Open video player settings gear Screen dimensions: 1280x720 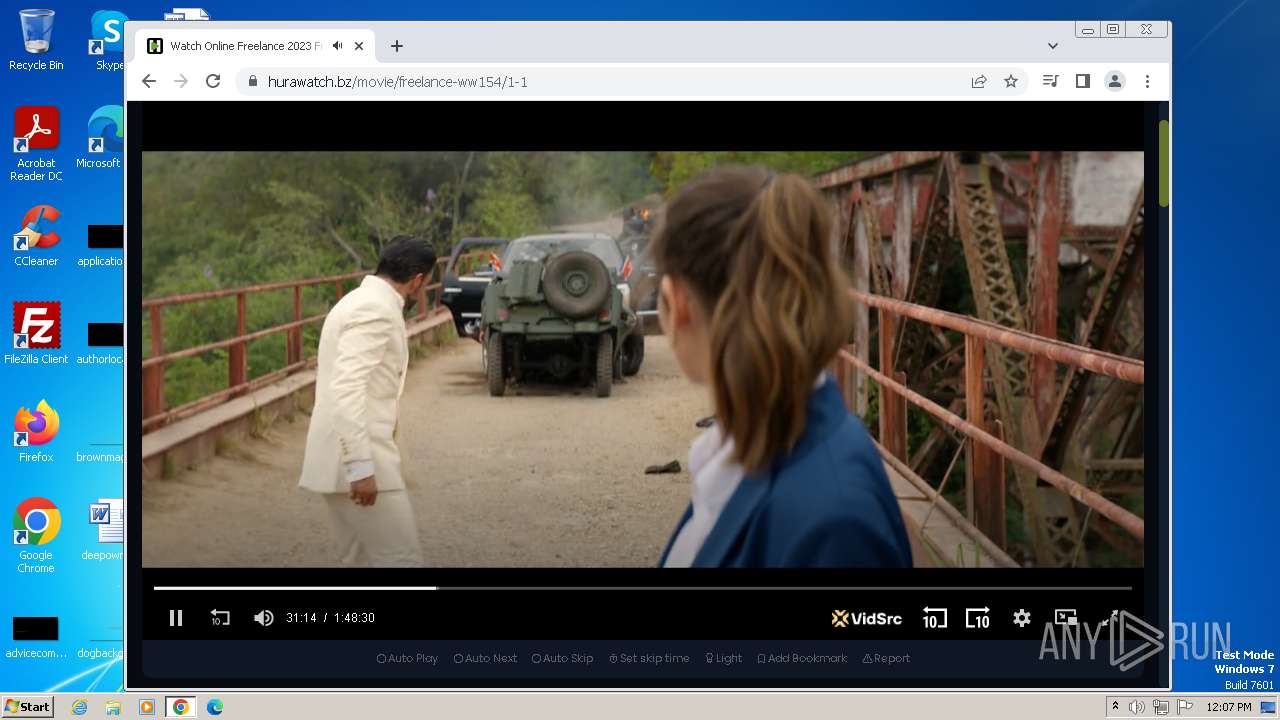tap(1021, 618)
